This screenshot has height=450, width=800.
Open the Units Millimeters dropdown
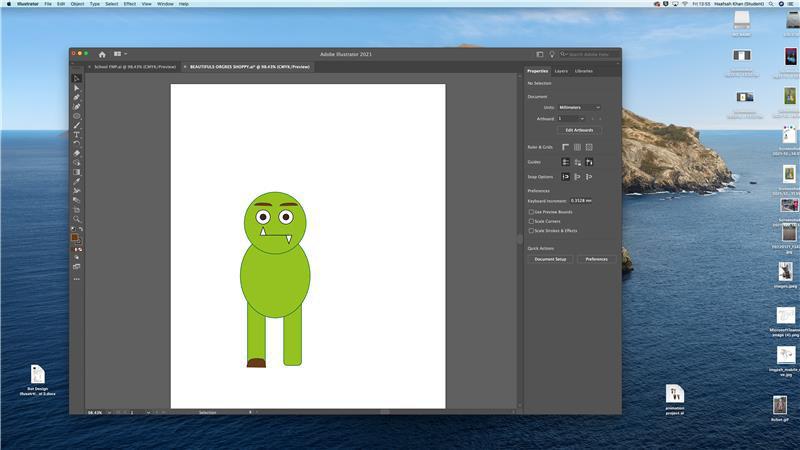pyautogui.click(x=579, y=107)
